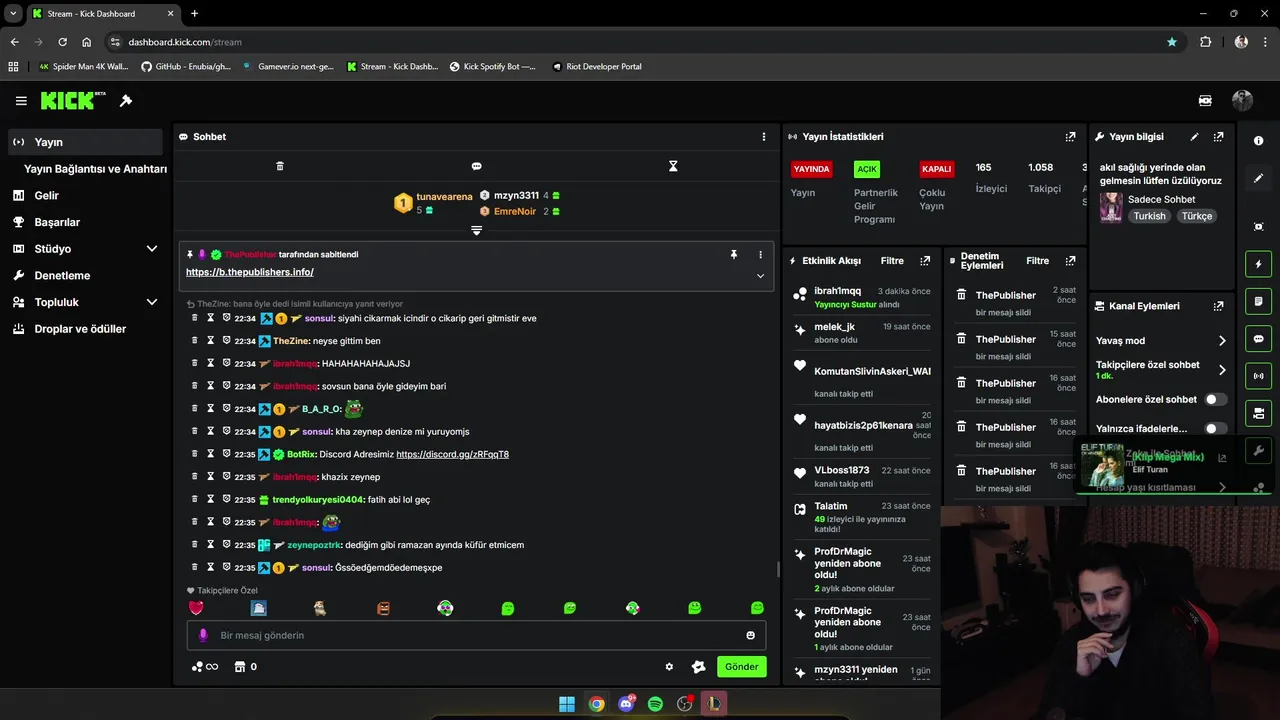Image resolution: width=1280 pixels, height=720 pixels.
Task: Open Yavaş mod settings chevron
Action: (1222, 341)
